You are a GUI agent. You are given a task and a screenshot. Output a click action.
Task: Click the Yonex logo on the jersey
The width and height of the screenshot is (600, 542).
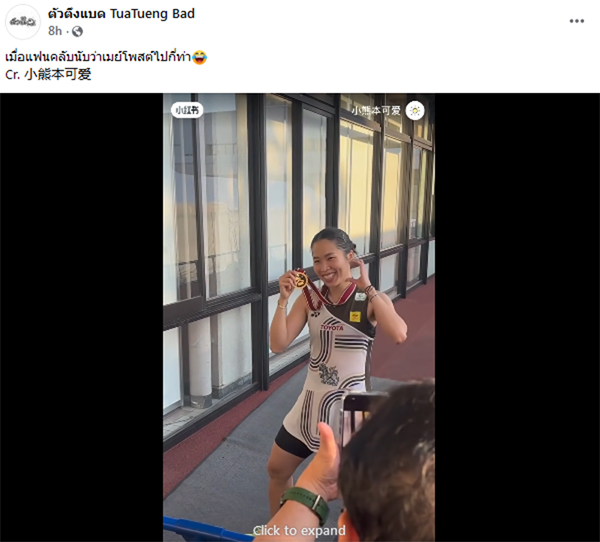click(315, 315)
